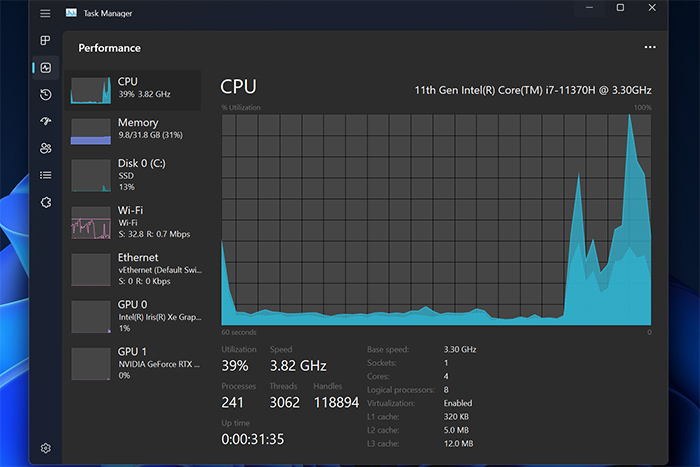Click the 60 seconds graph label
Screen dimensions: 700x467
pyautogui.click(x=239, y=332)
